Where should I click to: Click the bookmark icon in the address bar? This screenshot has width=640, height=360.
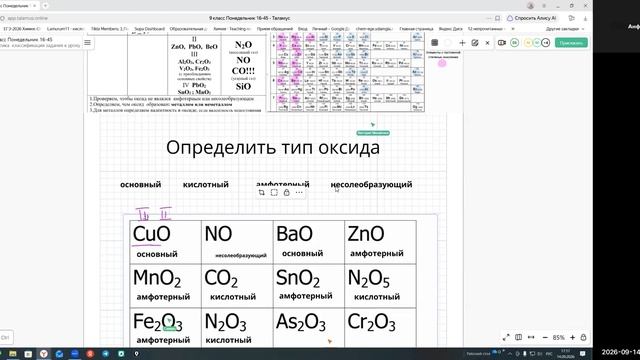pyautogui.click(x=498, y=18)
